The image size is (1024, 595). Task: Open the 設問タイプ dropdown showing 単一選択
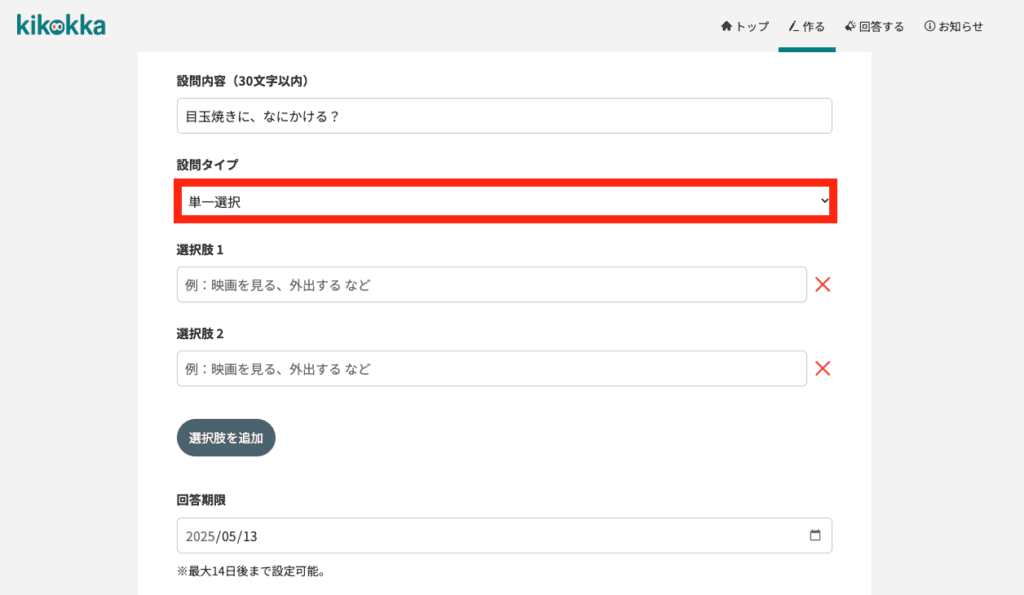pos(505,201)
